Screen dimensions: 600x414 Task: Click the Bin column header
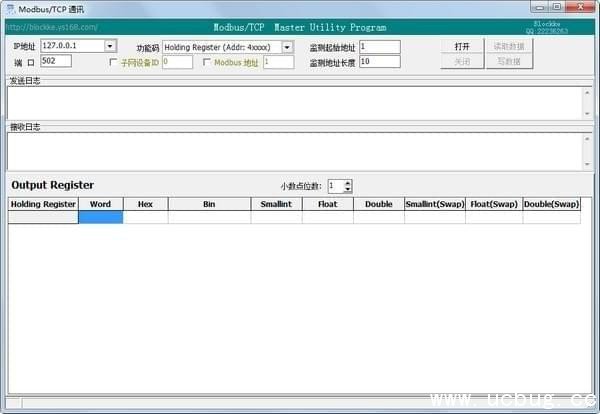209,204
